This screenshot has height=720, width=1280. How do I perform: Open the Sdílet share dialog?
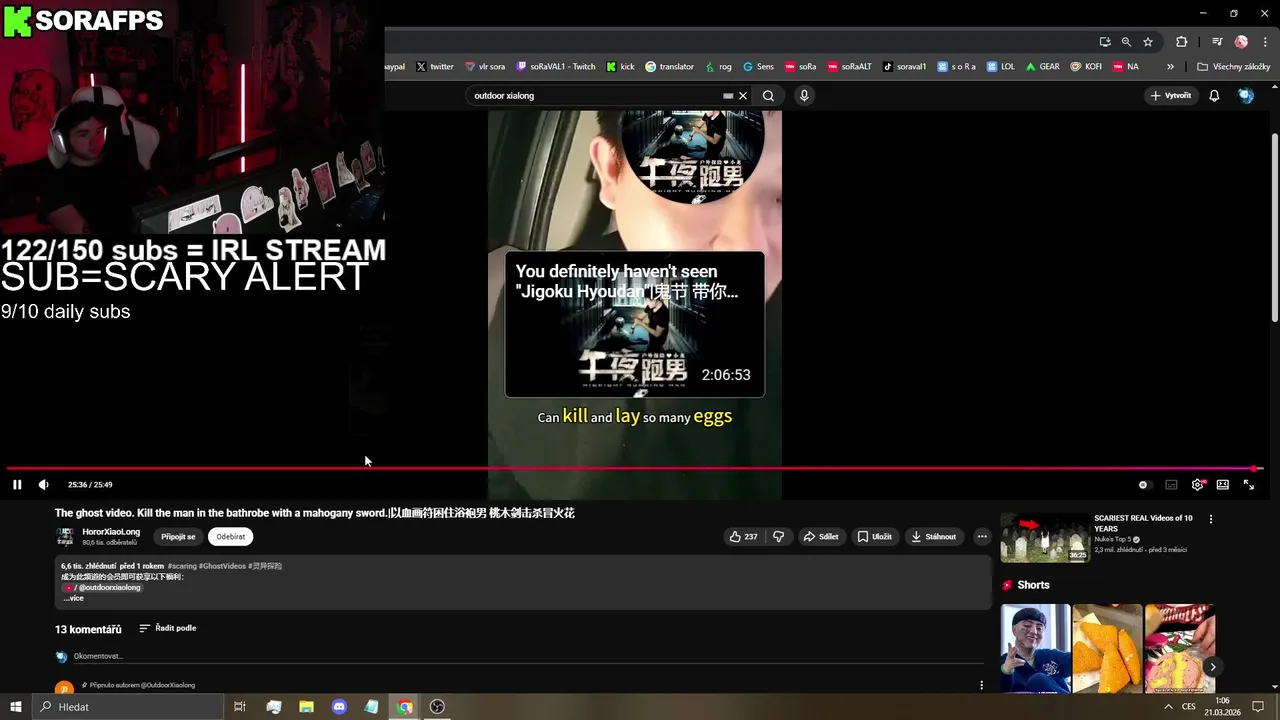click(820, 537)
